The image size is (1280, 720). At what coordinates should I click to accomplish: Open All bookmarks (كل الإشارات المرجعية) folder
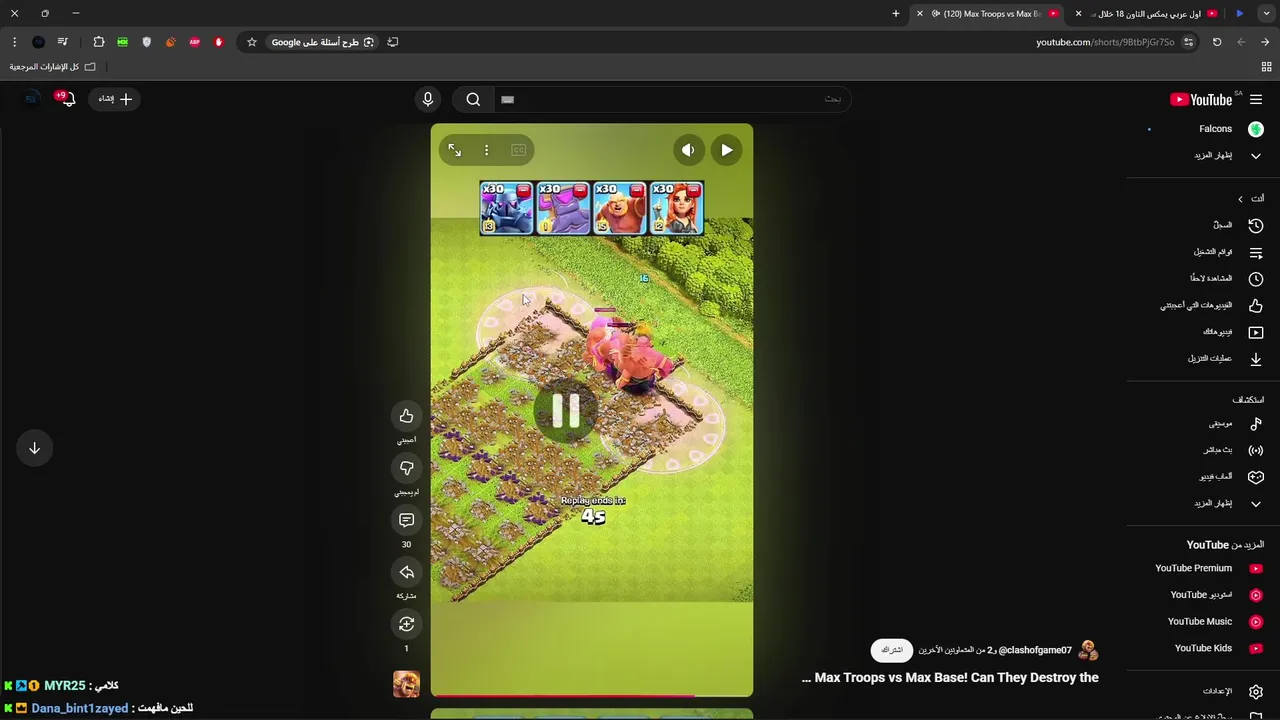click(x=53, y=67)
